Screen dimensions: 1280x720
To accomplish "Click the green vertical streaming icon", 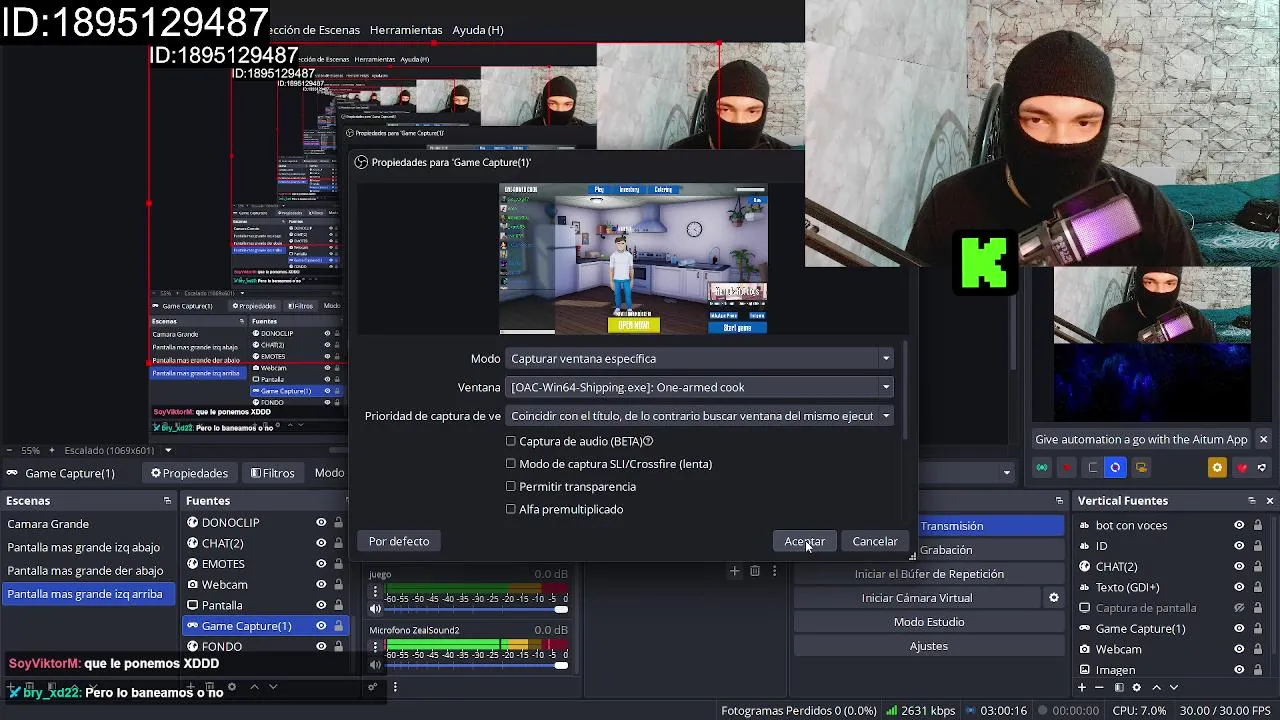I will tap(1042, 467).
